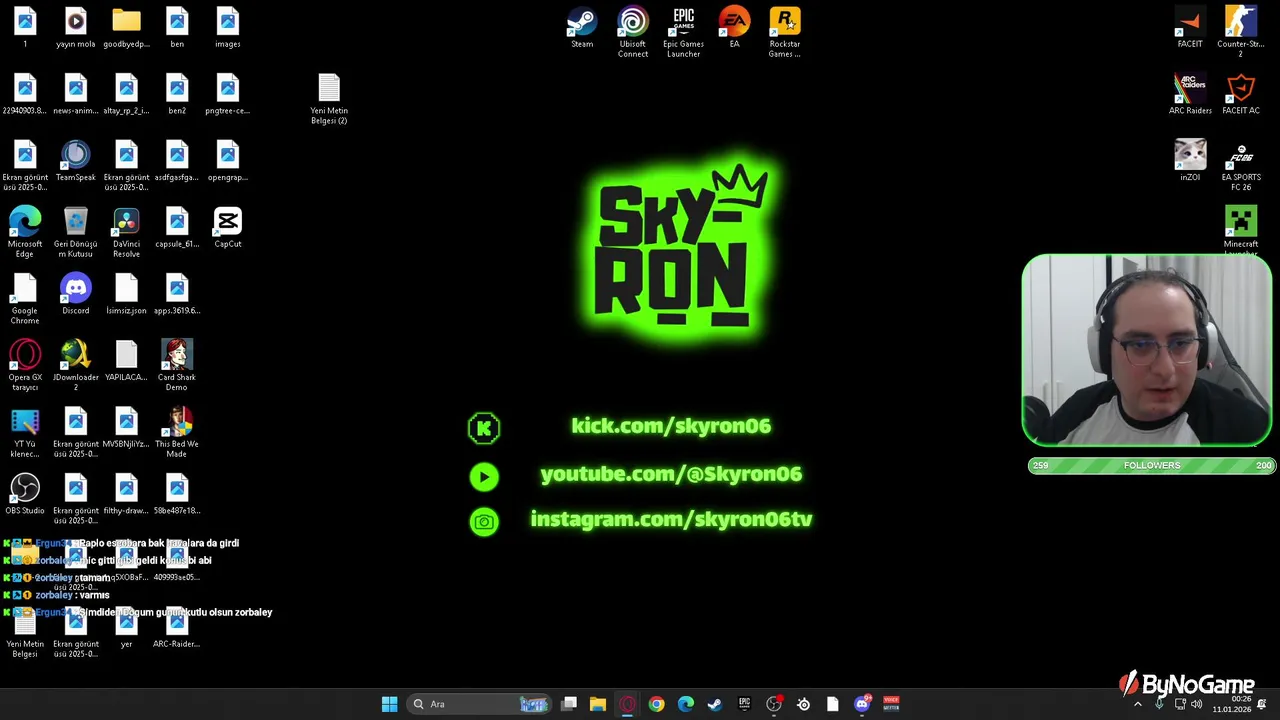Viewport: 1280px width, 720px height.
Task: Open the goodbyedp... folder
Action: 126,28
